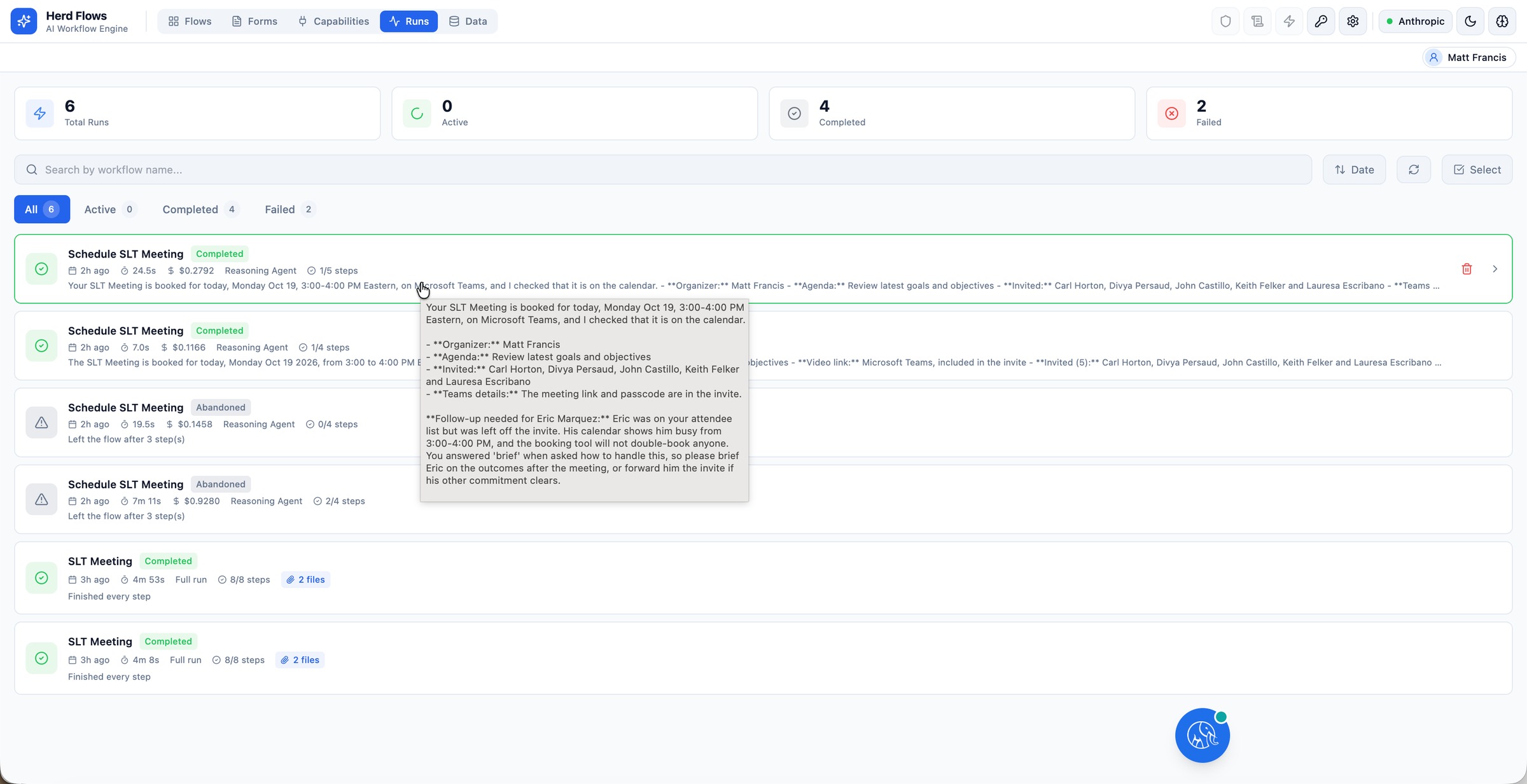Filter by Failed runs

289,209
